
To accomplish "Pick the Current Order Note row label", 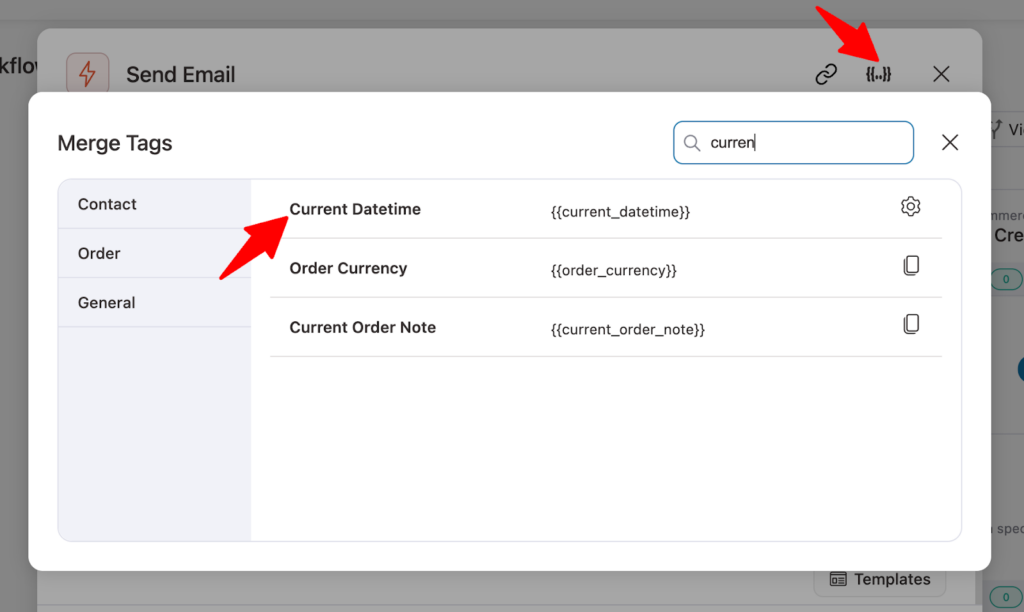I will [x=362, y=327].
